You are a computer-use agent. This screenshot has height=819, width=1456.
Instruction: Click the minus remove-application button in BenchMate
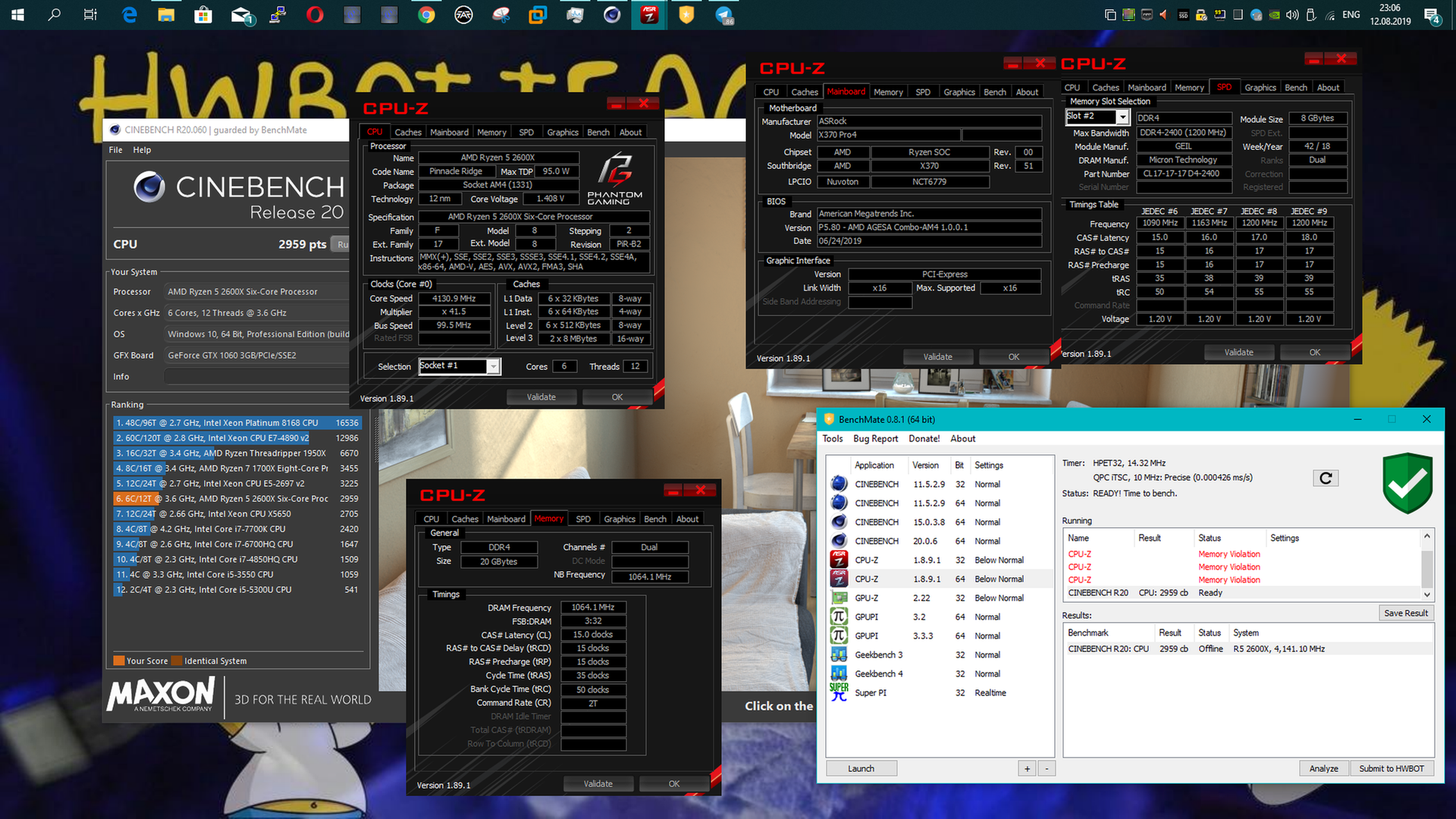pyautogui.click(x=1046, y=768)
